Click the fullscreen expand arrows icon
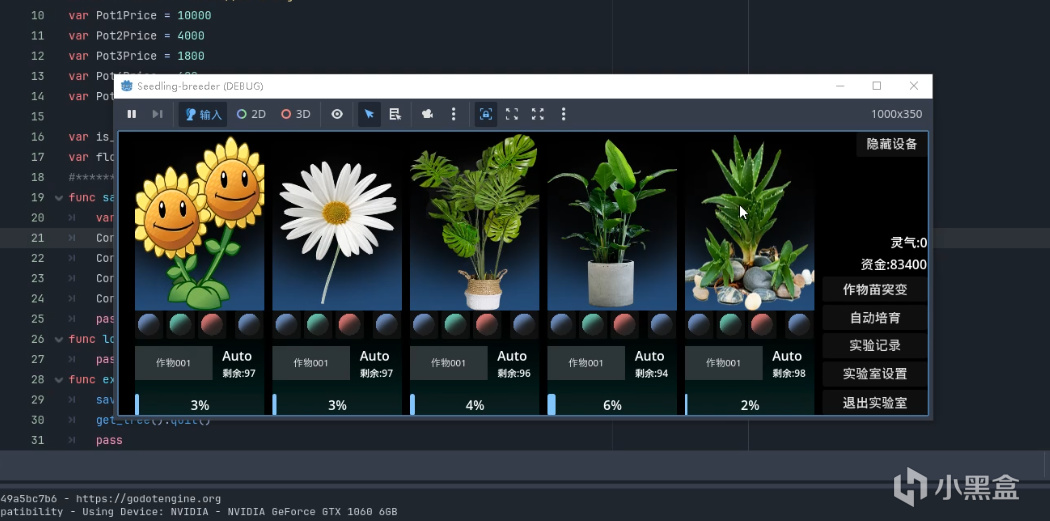Viewport: 1050px width, 521px height. [538, 115]
